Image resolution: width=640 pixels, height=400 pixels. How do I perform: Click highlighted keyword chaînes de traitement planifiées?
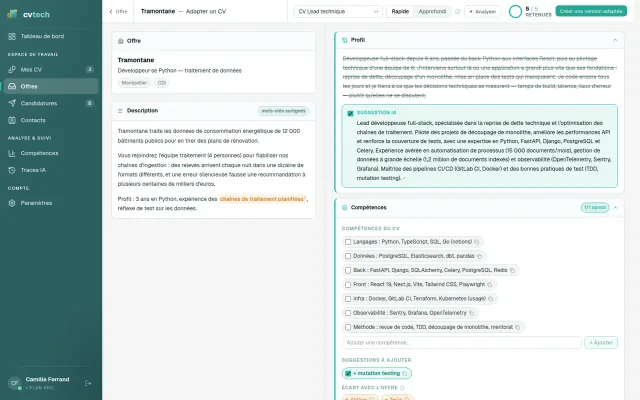click(263, 199)
